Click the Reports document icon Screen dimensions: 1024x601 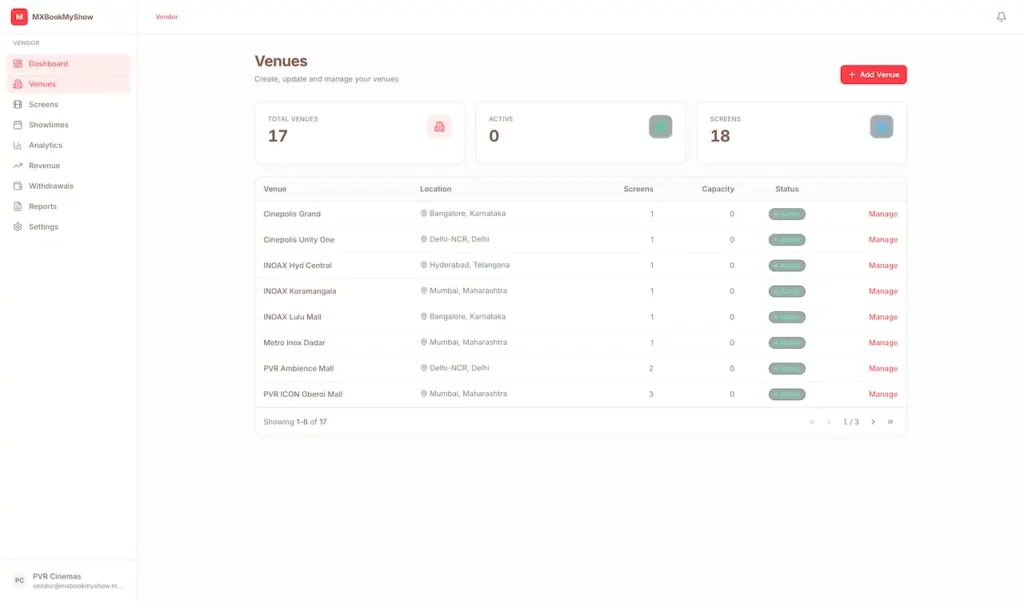pos(18,206)
